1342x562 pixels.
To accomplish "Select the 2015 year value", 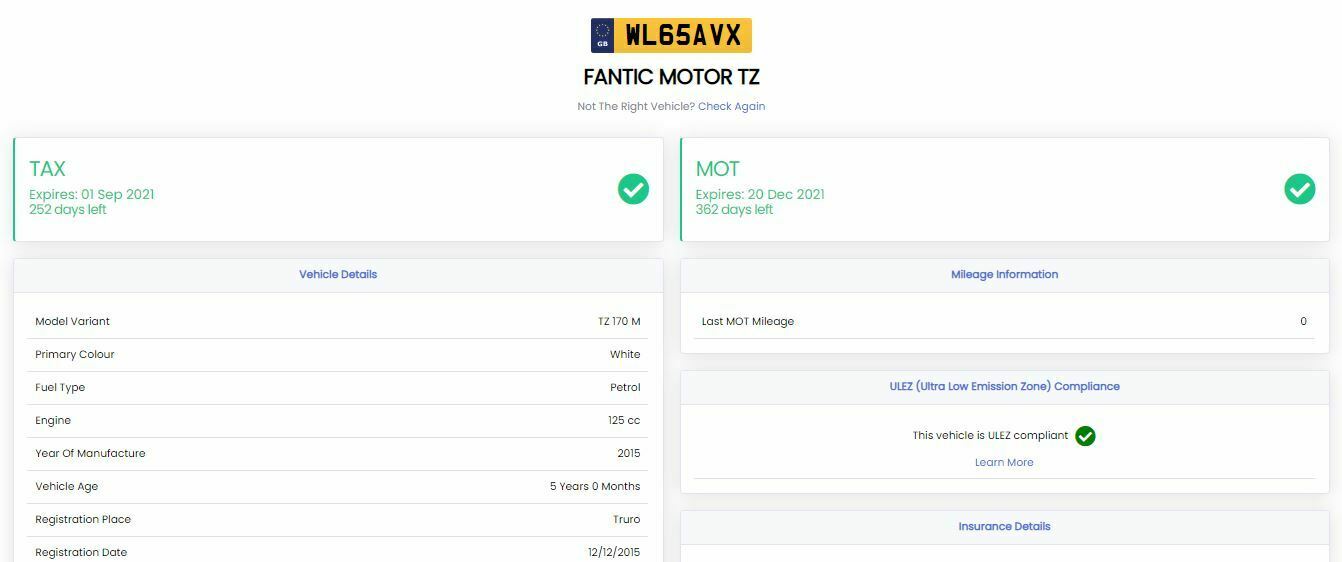I will tap(629, 453).
